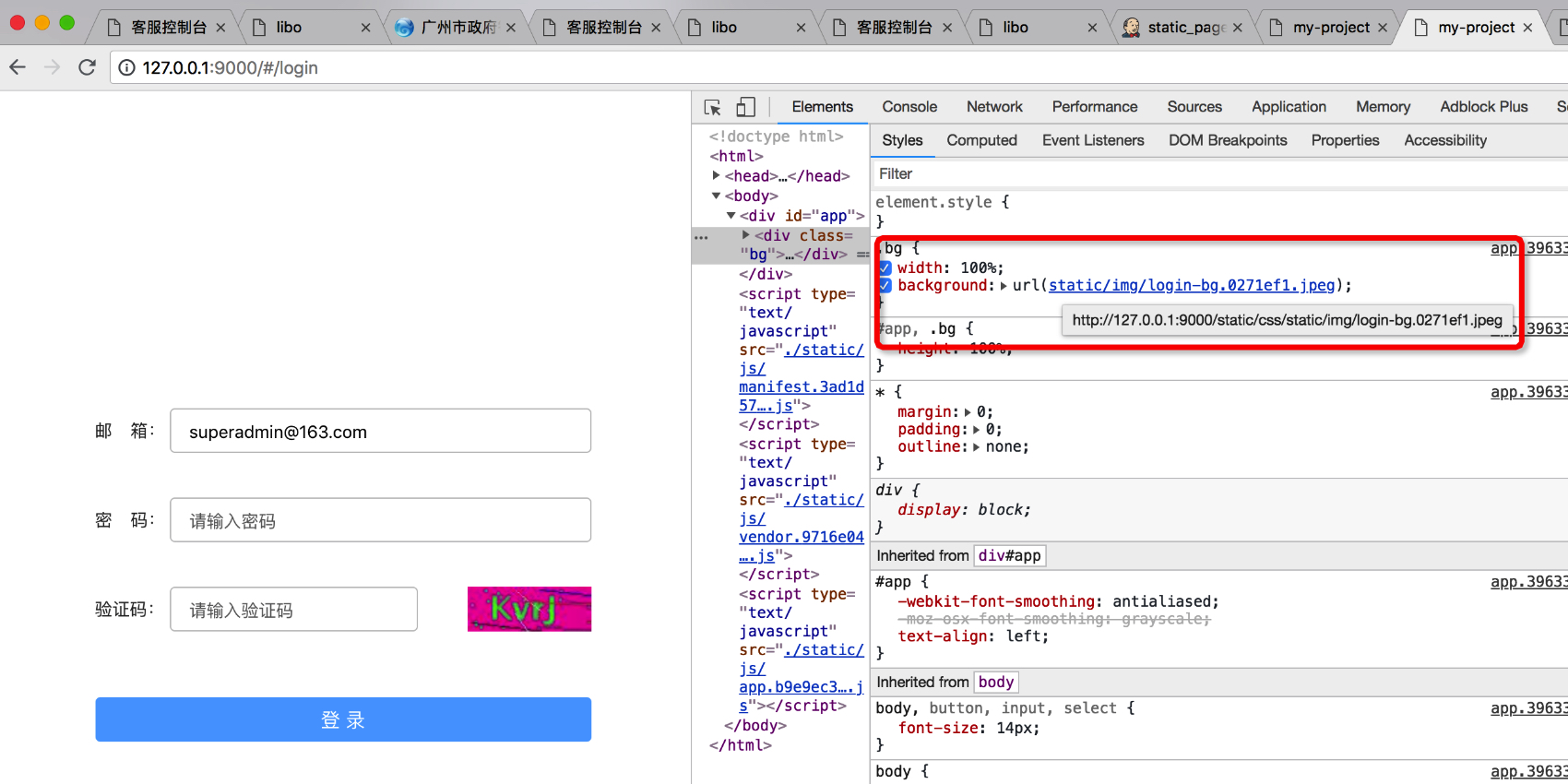Click the browser back arrow
This screenshot has width=1568, height=784.
(18, 67)
